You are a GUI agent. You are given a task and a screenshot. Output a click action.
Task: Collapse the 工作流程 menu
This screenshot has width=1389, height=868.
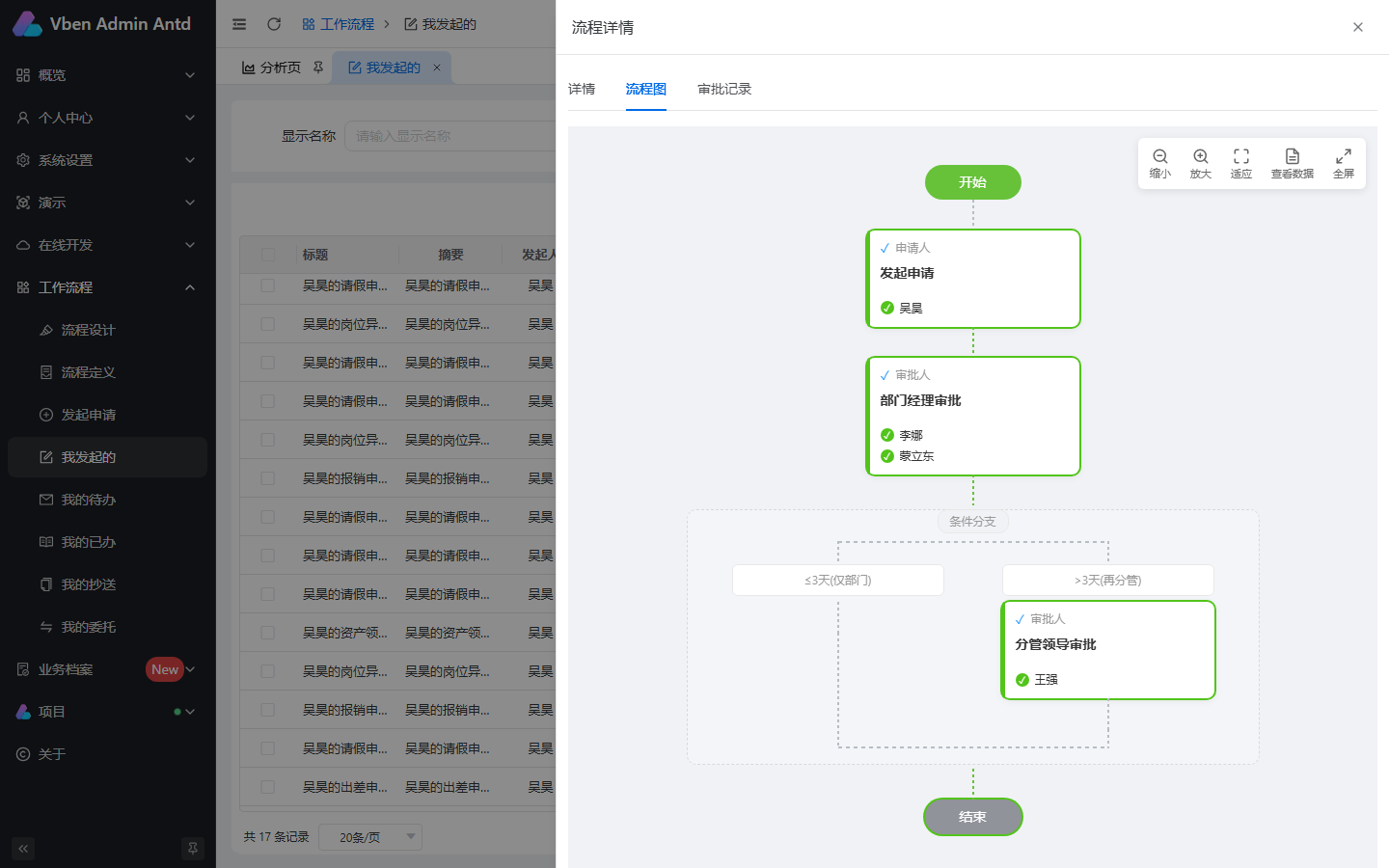pyautogui.click(x=107, y=287)
